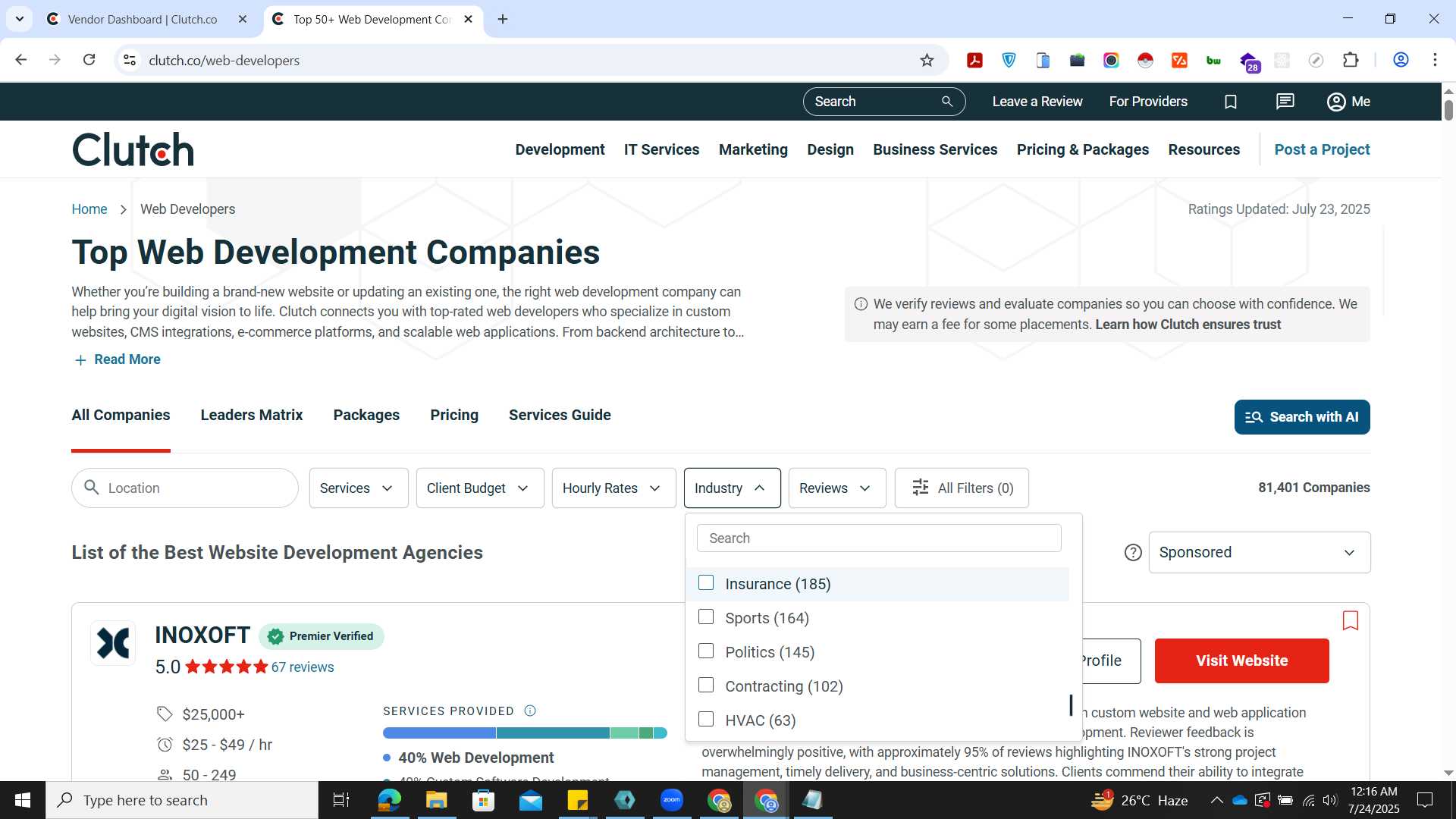Screen dimensions: 1456x819
Task: Click the Services Provided info icon
Action: click(x=530, y=711)
